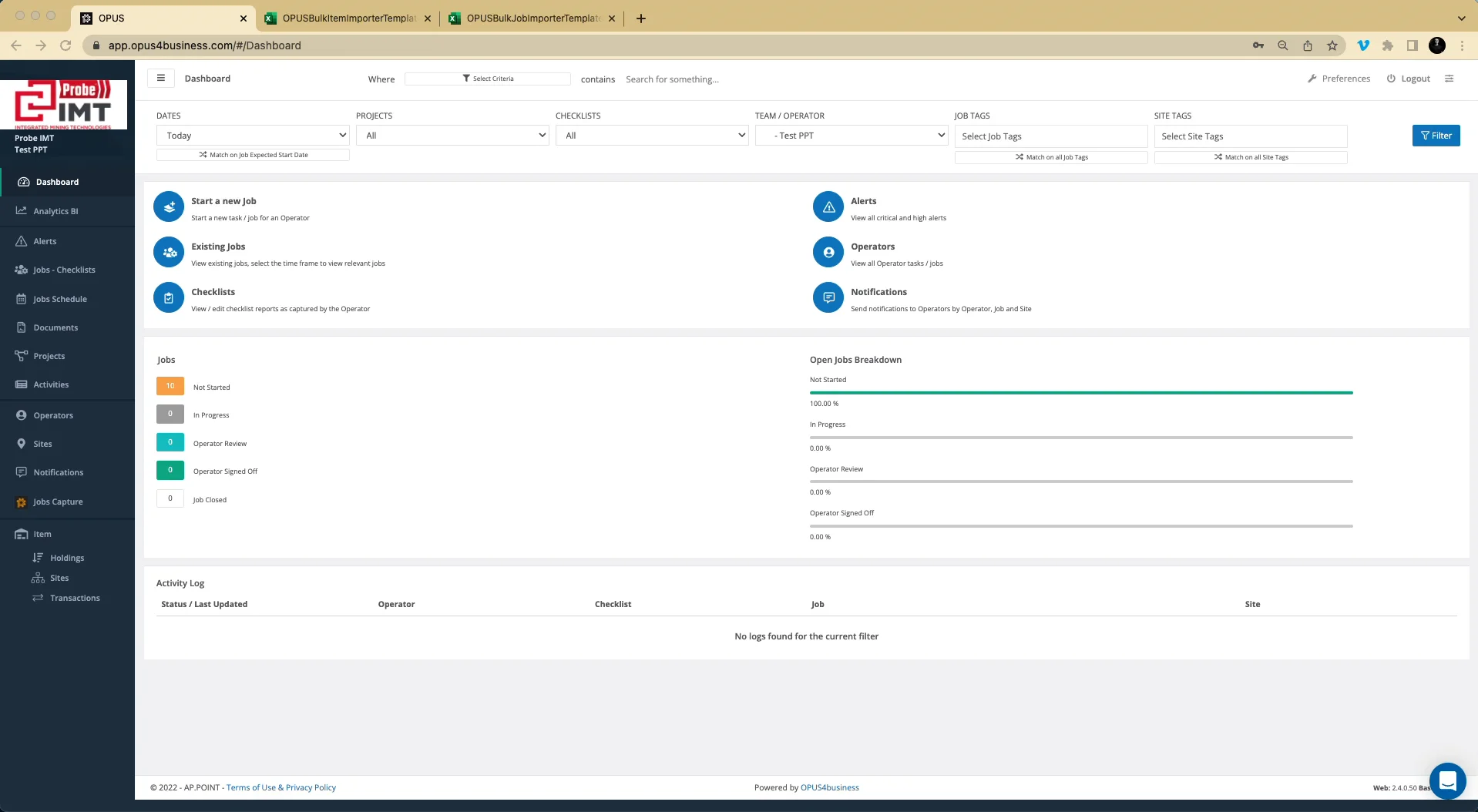Open the Team / Operator dropdown
Viewport: 1478px width, 812px height.
pyautogui.click(x=852, y=136)
